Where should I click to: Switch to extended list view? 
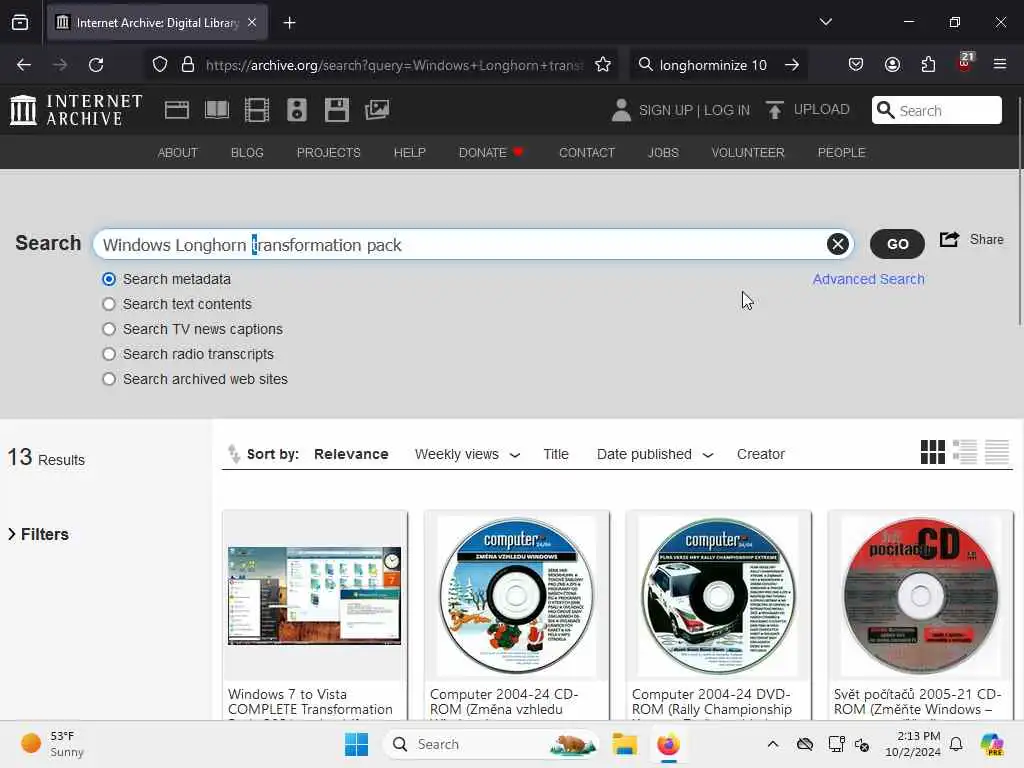pos(965,452)
